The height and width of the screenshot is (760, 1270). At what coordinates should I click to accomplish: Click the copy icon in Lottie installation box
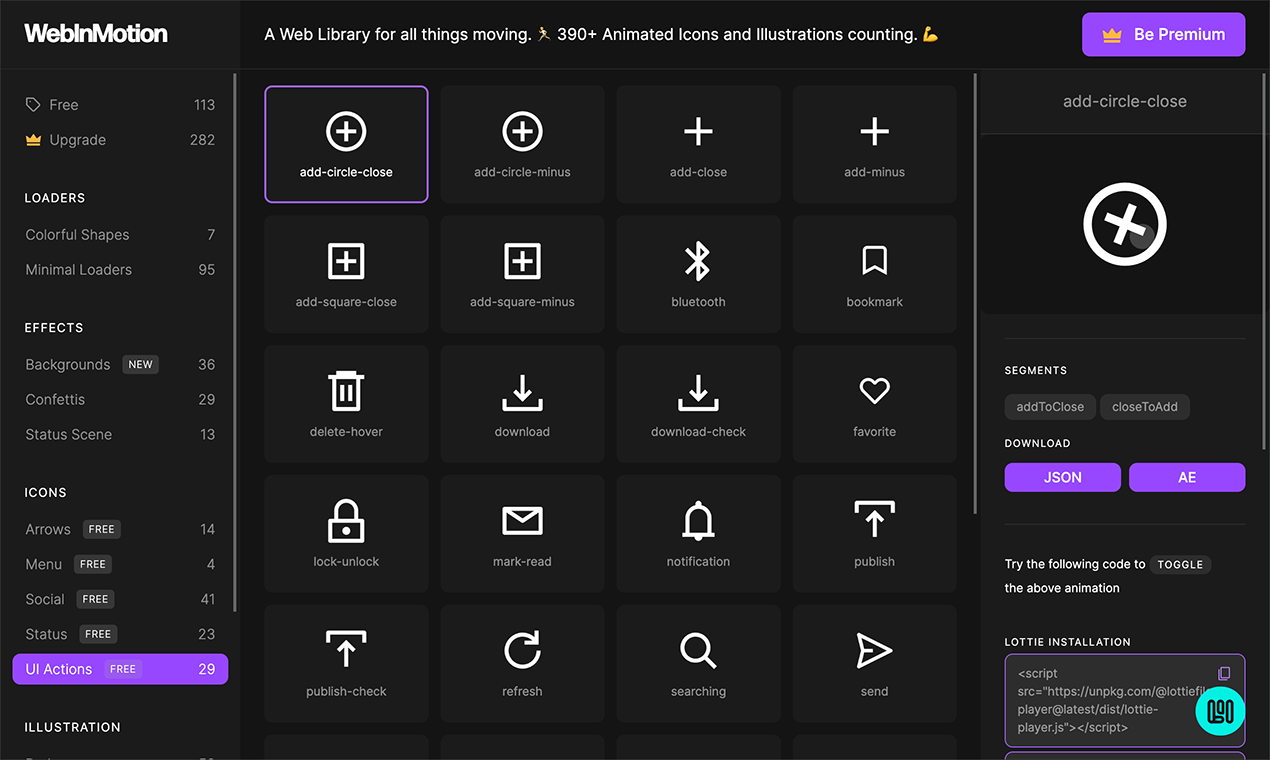(x=1224, y=674)
